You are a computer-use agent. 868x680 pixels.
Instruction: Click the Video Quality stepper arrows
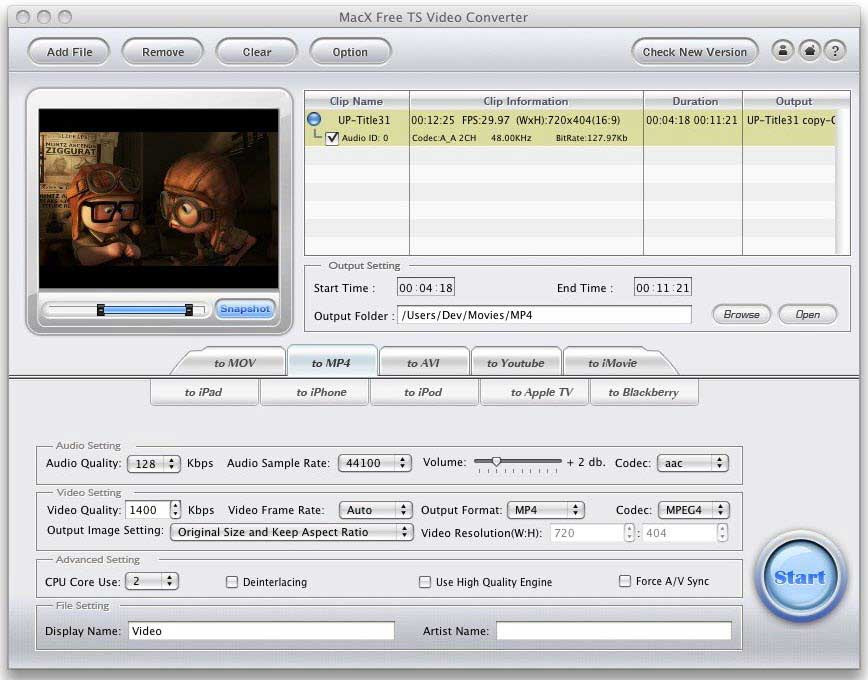click(175, 509)
